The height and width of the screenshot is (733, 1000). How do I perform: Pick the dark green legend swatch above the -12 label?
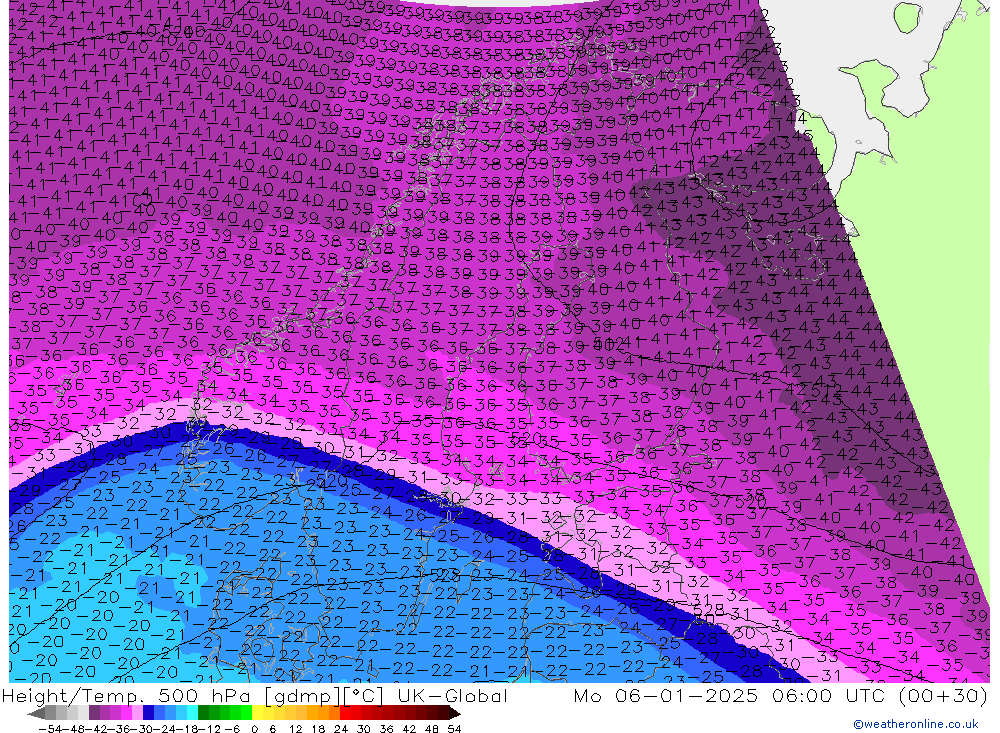click(x=203, y=713)
